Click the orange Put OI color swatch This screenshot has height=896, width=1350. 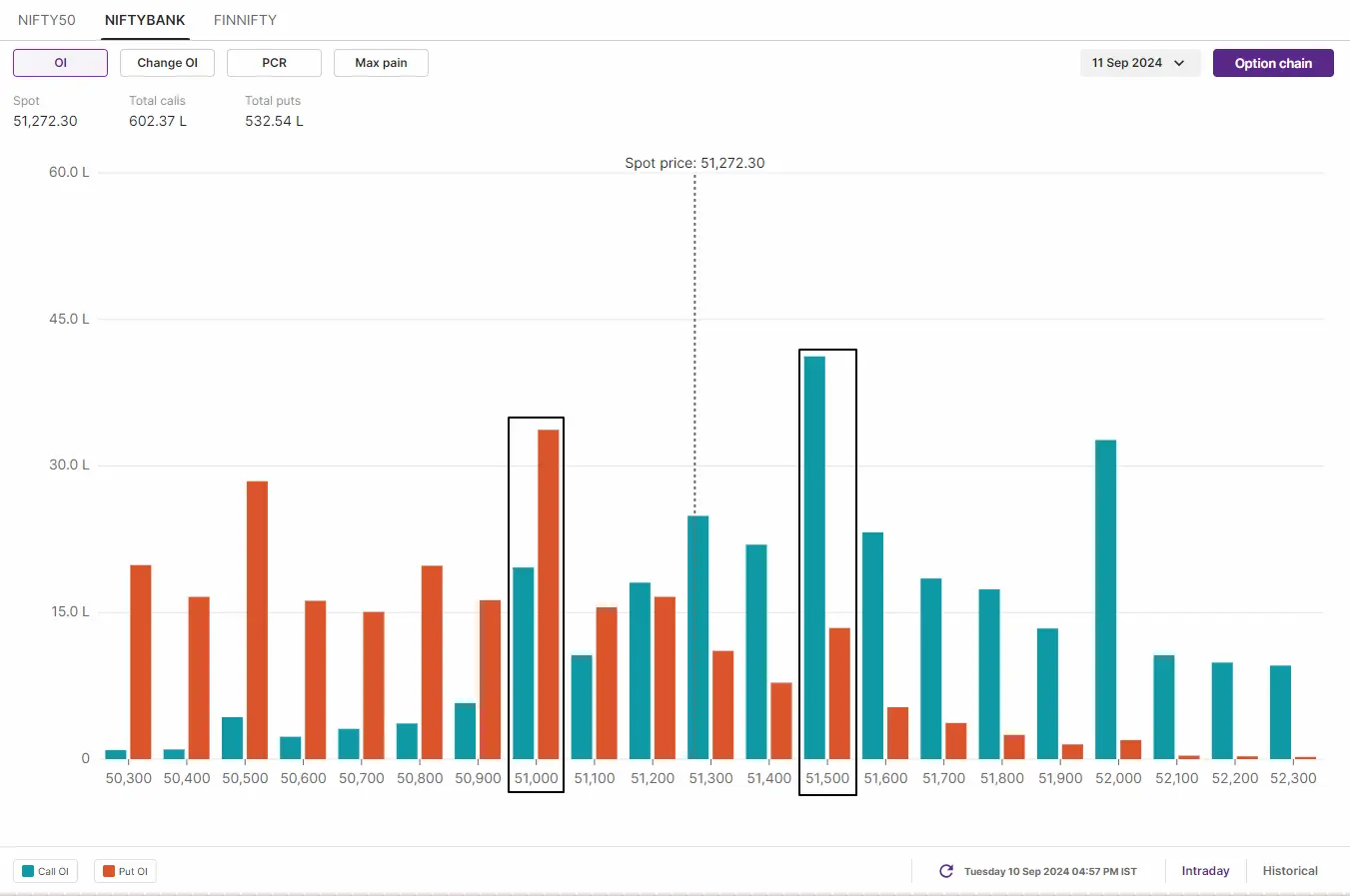pos(109,871)
